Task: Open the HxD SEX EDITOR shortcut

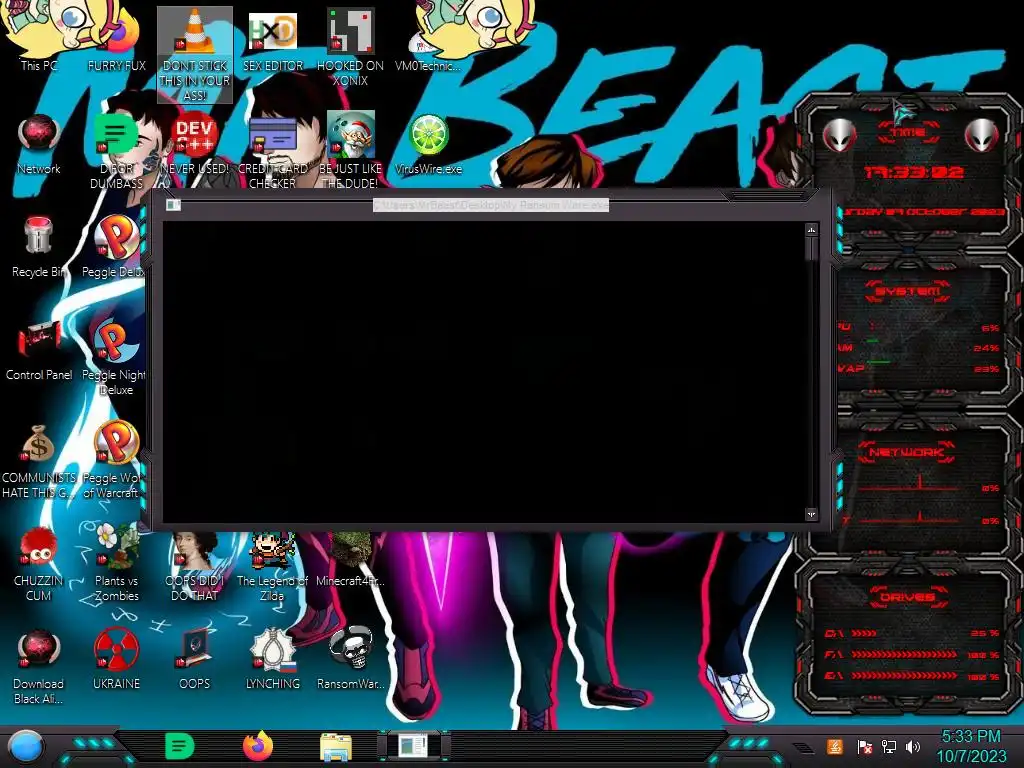Action: [272, 39]
